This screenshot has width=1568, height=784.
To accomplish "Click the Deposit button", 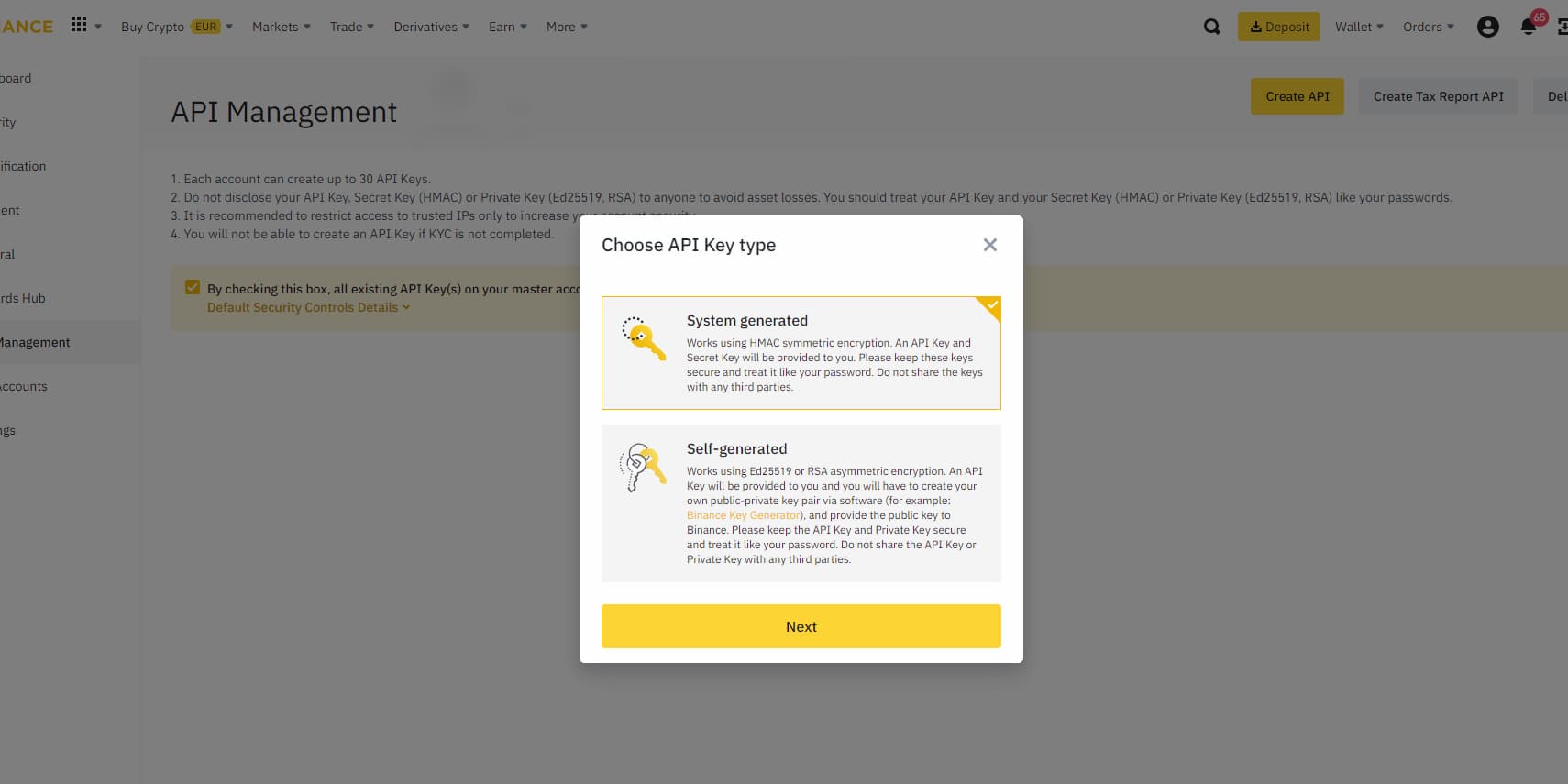I will [1279, 27].
